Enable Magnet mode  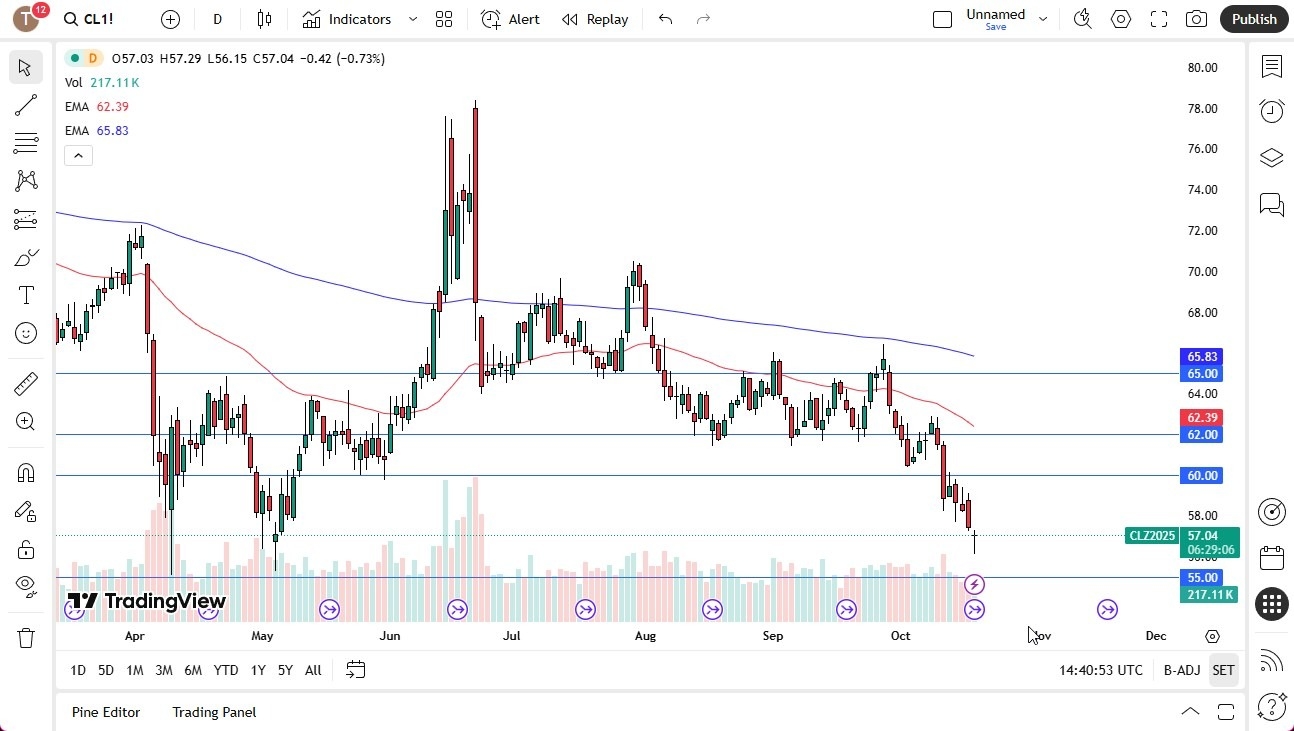point(25,472)
